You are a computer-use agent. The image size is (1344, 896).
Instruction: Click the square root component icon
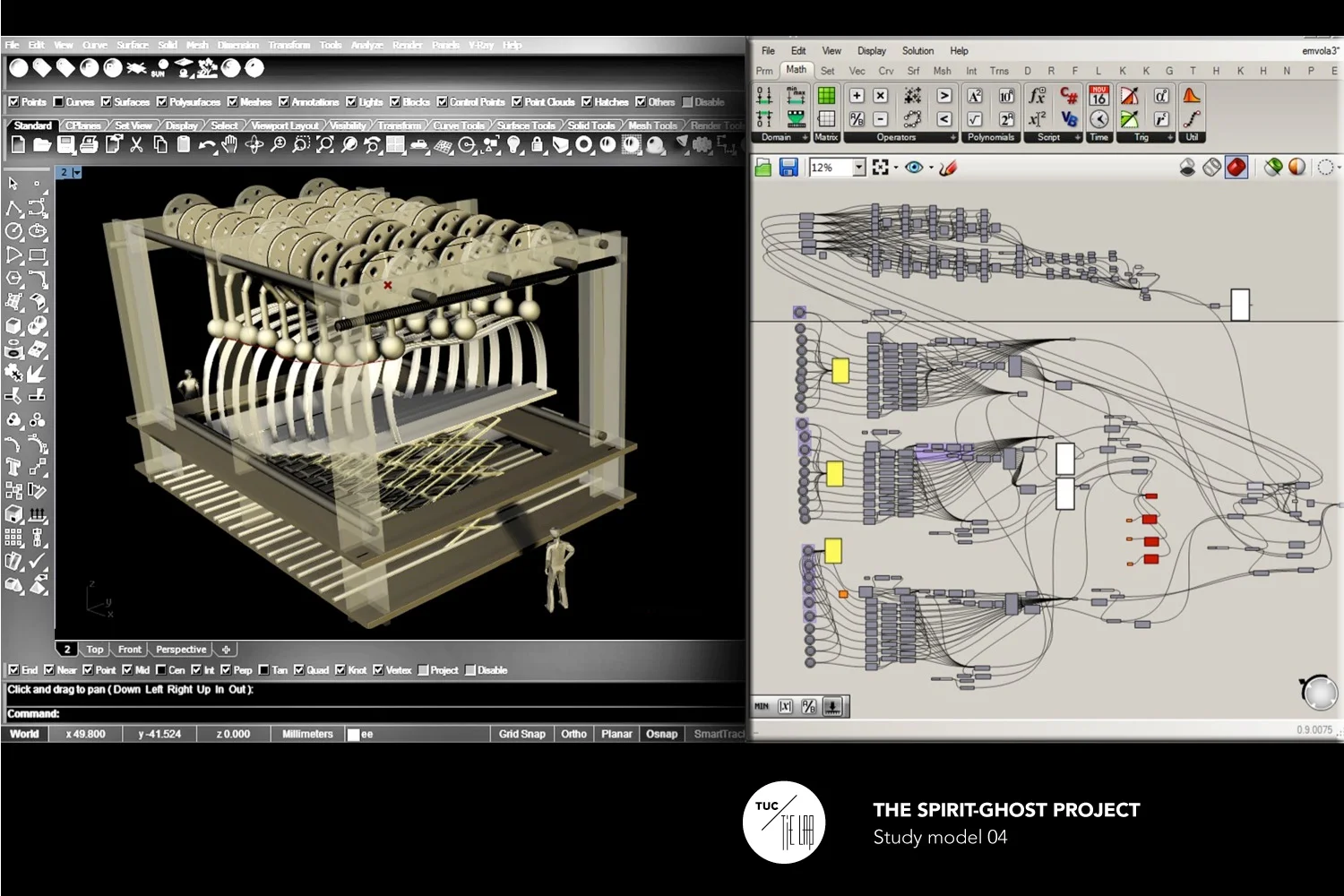(x=975, y=118)
